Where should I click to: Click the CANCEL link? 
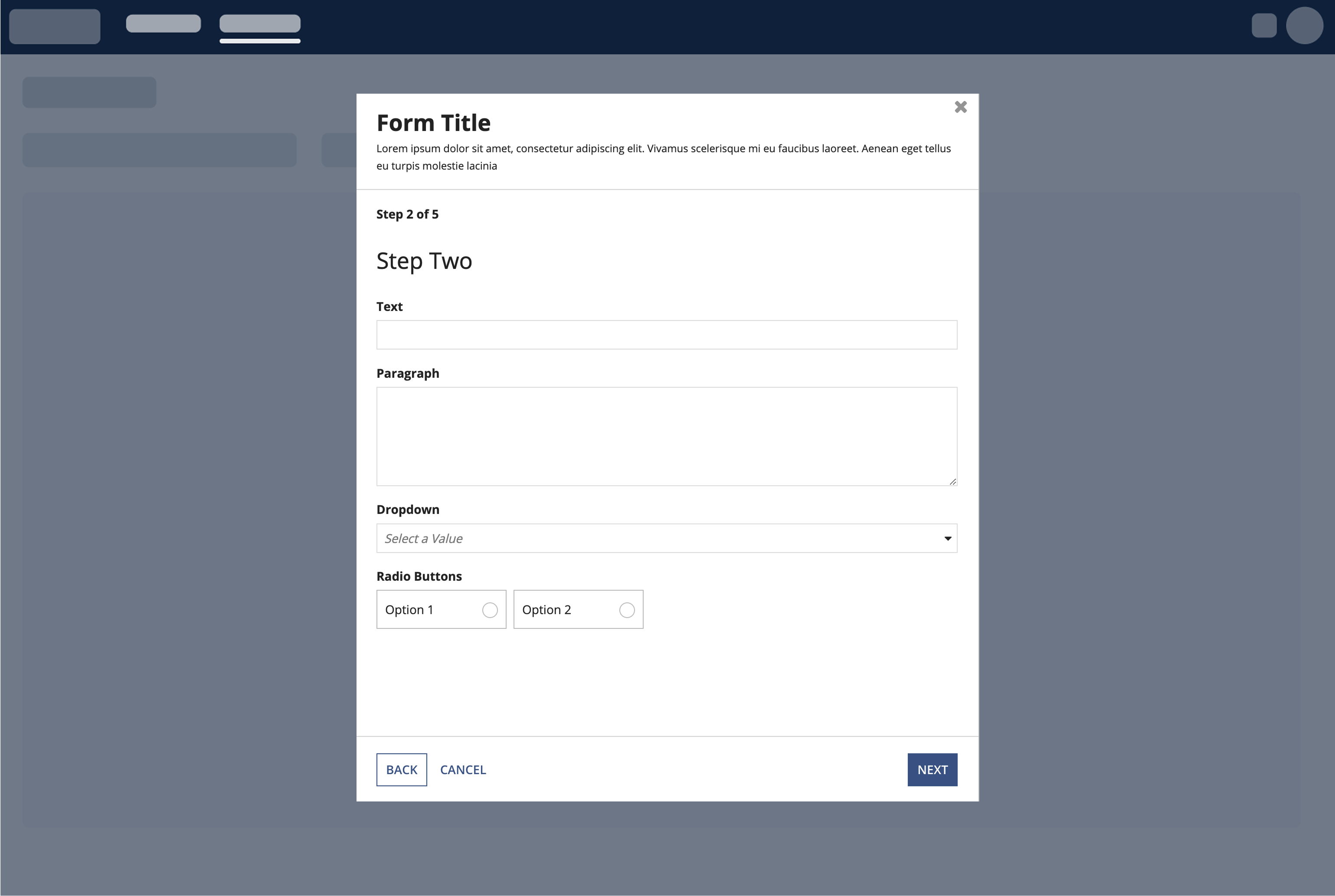(x=463, y=770)
